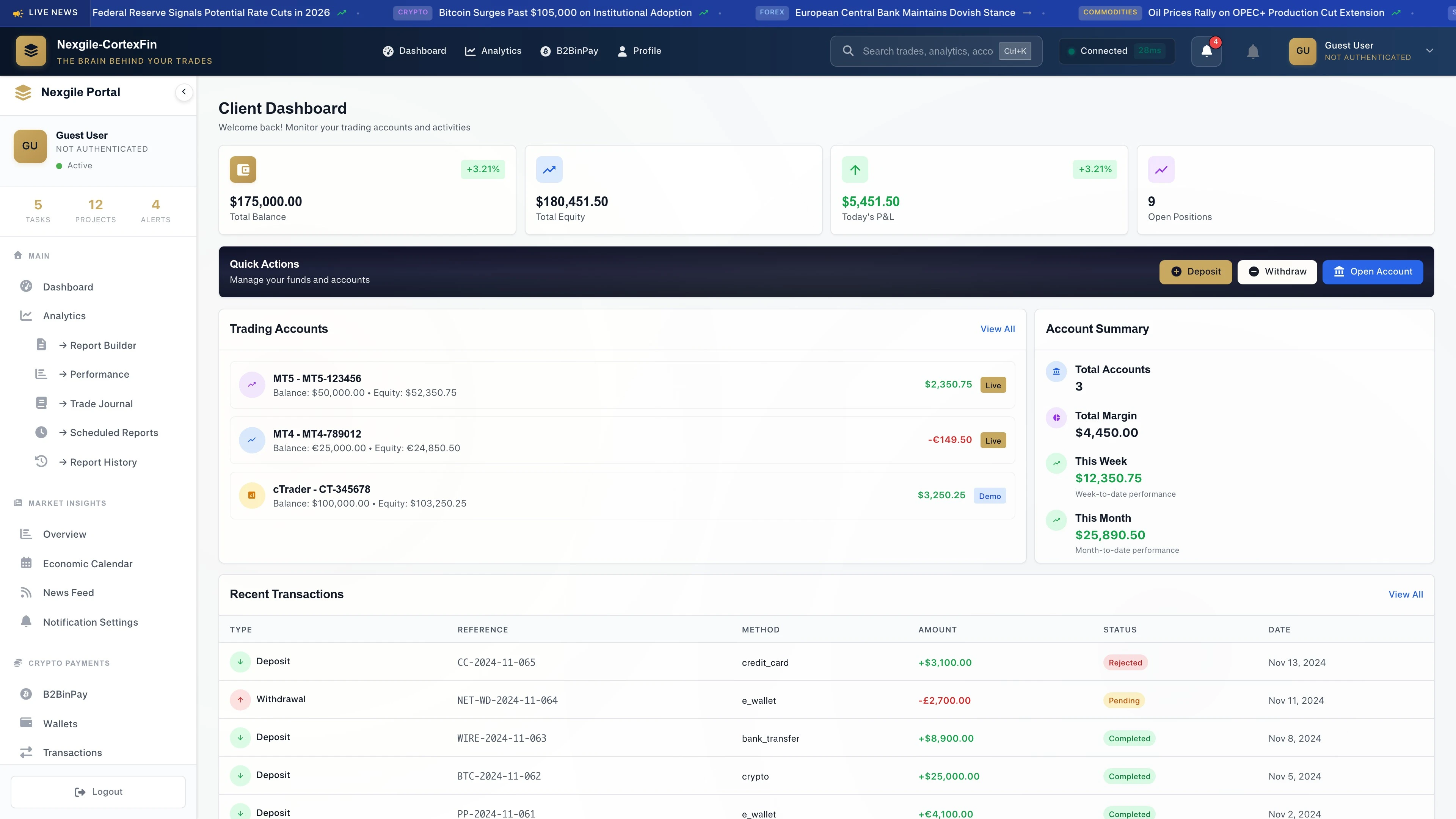
Task: Toggle the Demo badge on cTrader account
Action: [x=990, y=496]
